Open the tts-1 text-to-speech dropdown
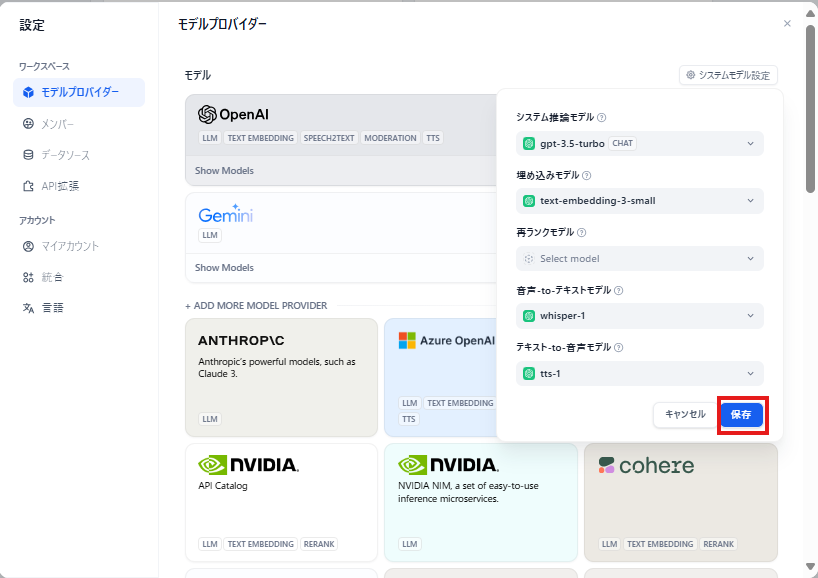Image resolution: width=818 pixels, height=578 pixels. (640, 374)
